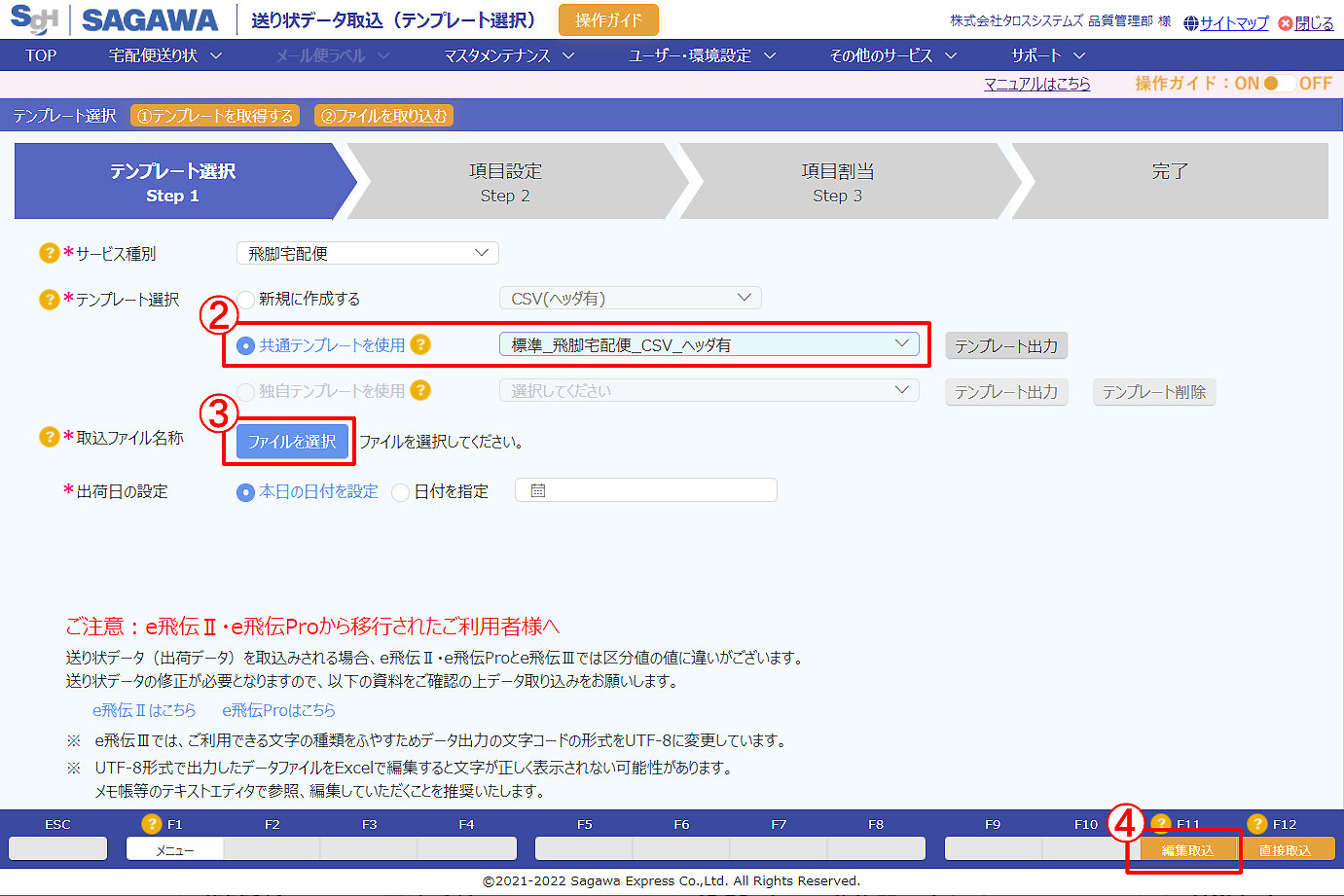
Task: Open the calendar icon in date field
Action: [538, 490]
